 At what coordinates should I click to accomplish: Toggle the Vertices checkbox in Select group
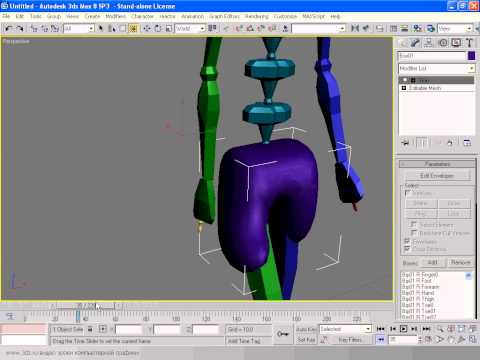407,193
